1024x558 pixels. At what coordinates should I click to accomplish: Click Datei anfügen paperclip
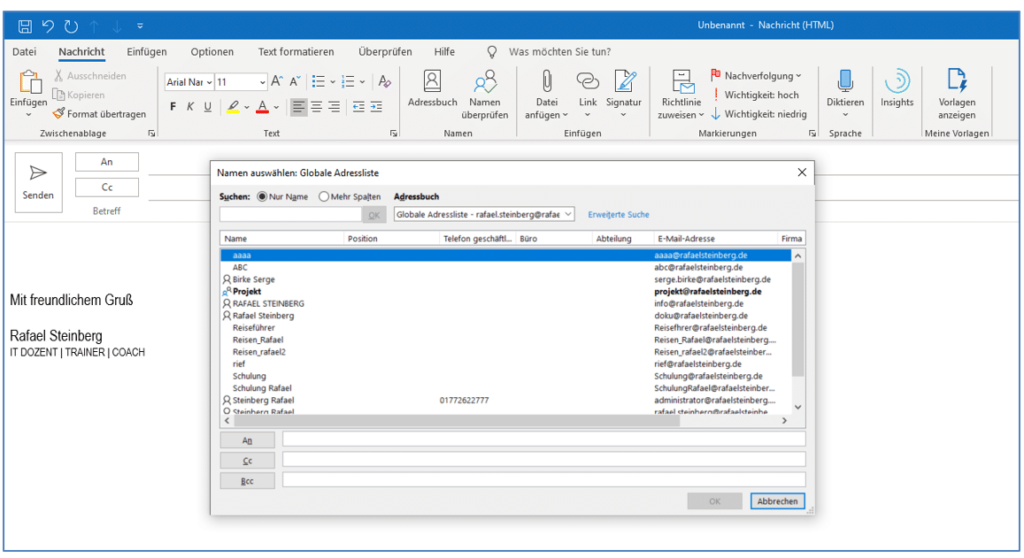click(547, 95)
